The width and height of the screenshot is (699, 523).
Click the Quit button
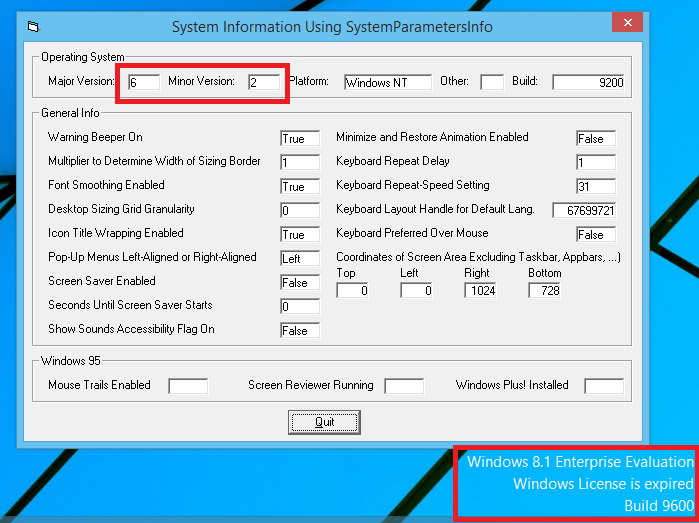[324, 422]
